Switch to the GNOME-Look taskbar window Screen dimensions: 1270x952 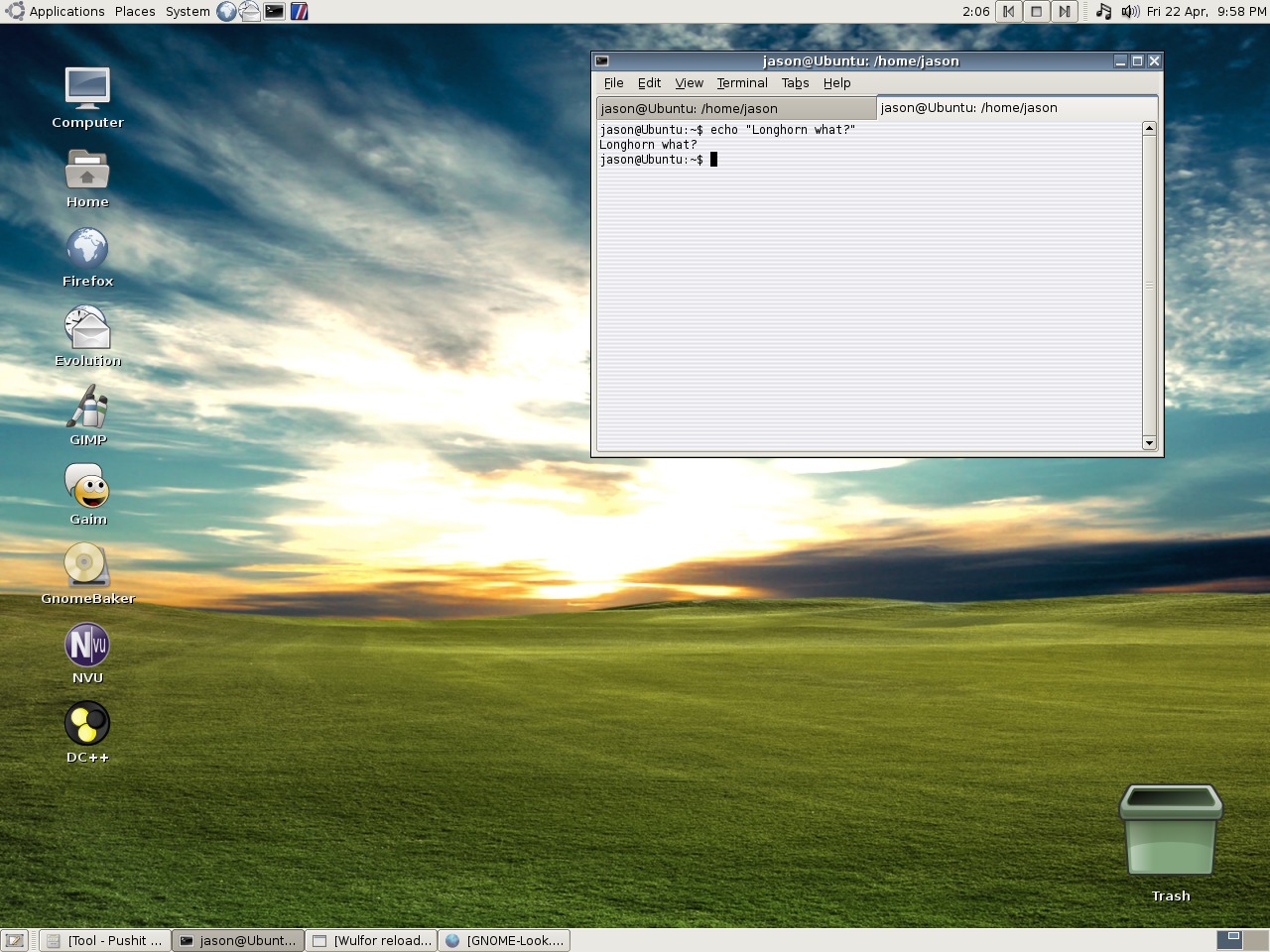click(x=504, y=941)
